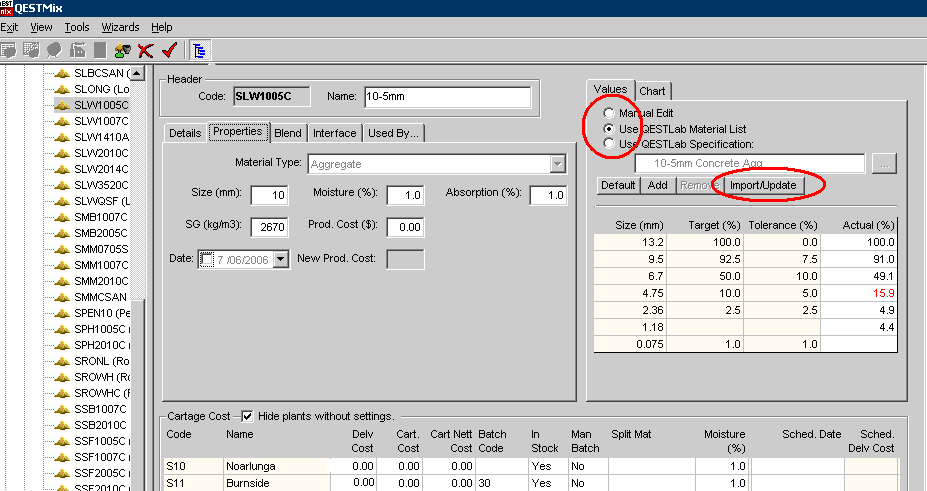Click the material pile and bucket toolbar icon

pyautogui.click(x=122, y=49)
